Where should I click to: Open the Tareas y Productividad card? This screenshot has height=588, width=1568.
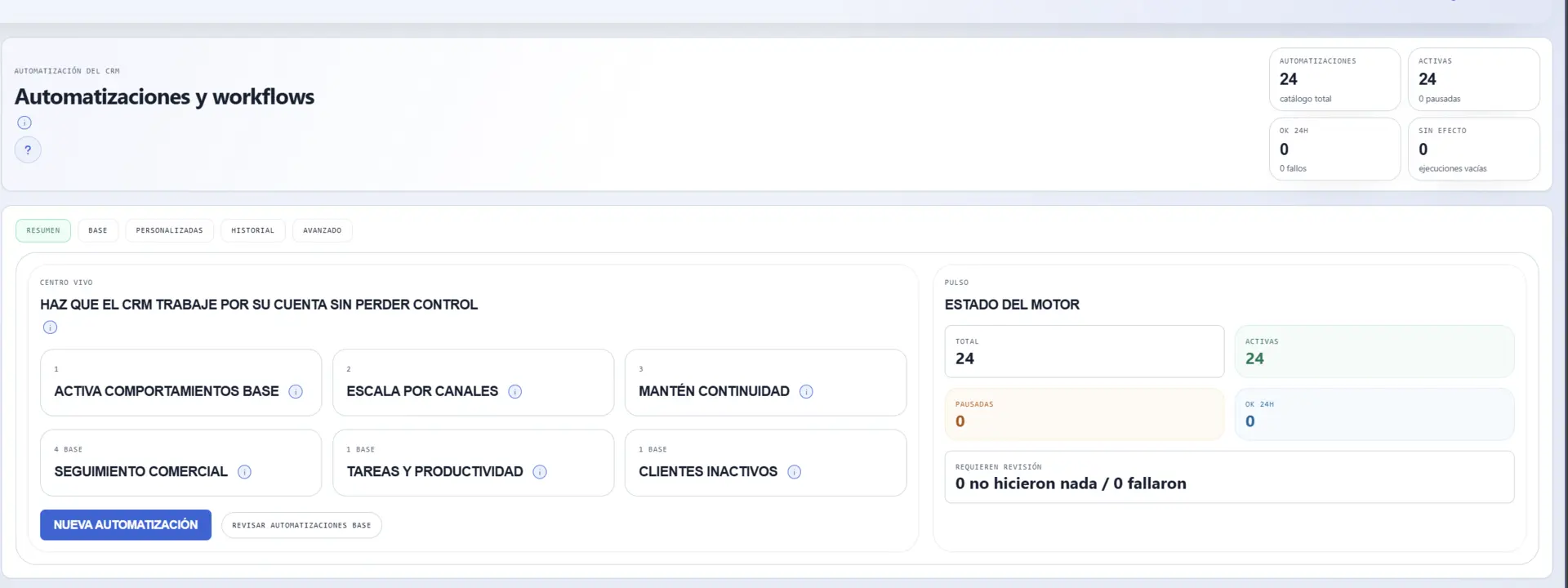pyautogui.click(x=473, y=463)
